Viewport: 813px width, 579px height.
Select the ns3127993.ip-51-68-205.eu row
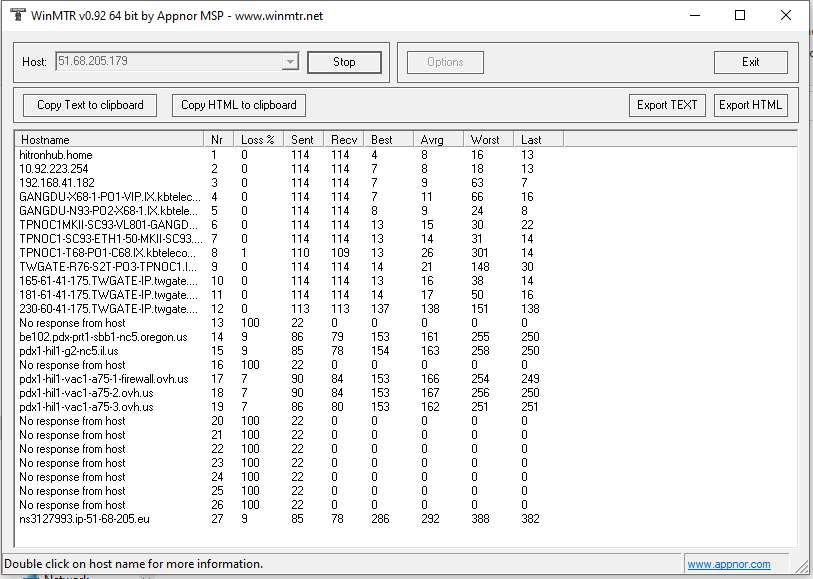84,519
